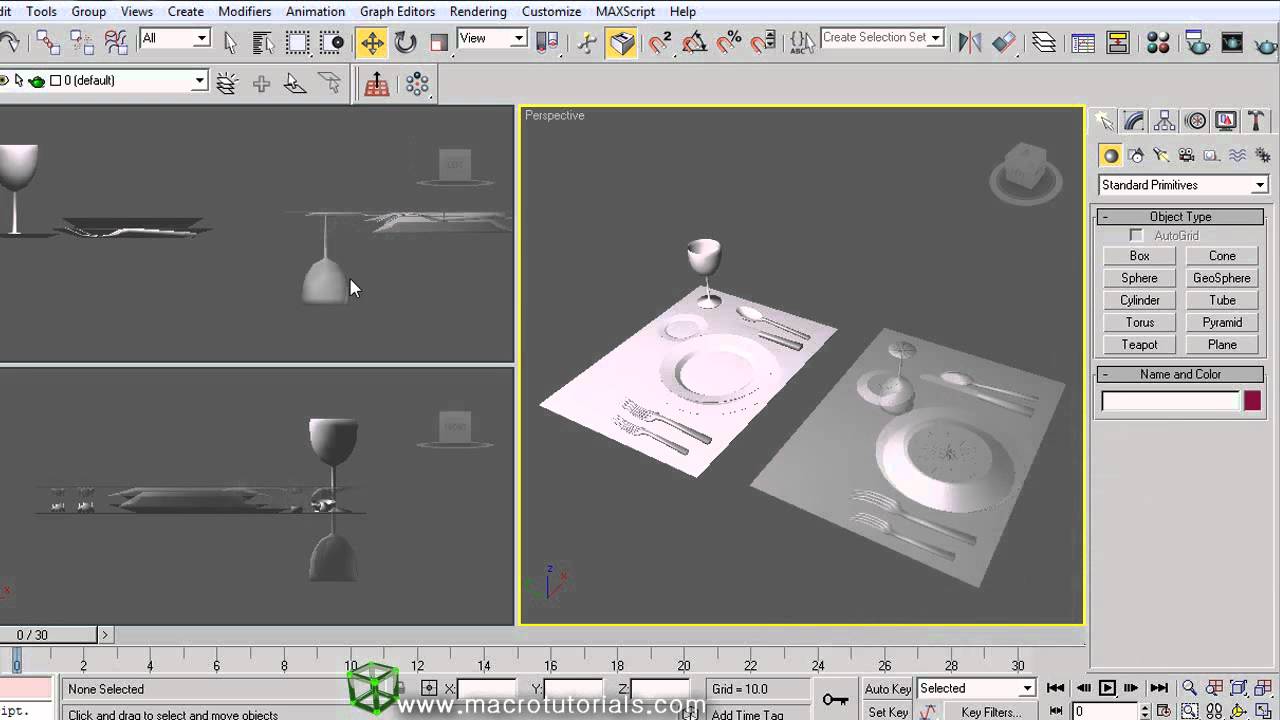This screenshot has height=720, width=1280.
Task: Switch to the Modify command panel tab
Action: pyautogui.click(x=1134, y=121)
